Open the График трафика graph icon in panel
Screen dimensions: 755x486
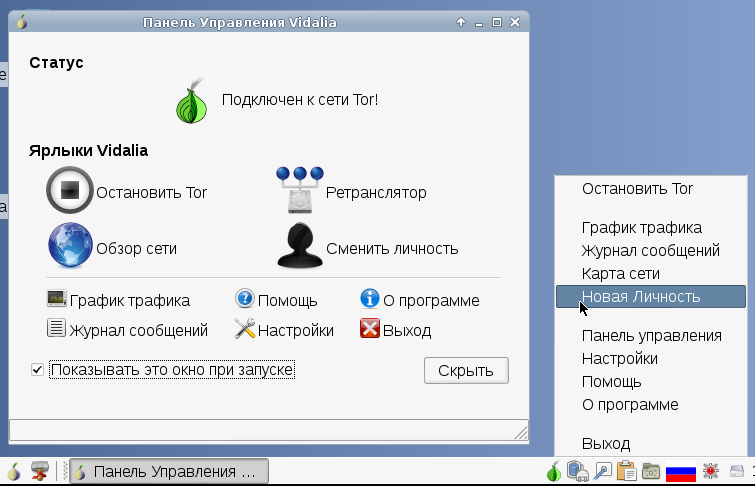57,299
